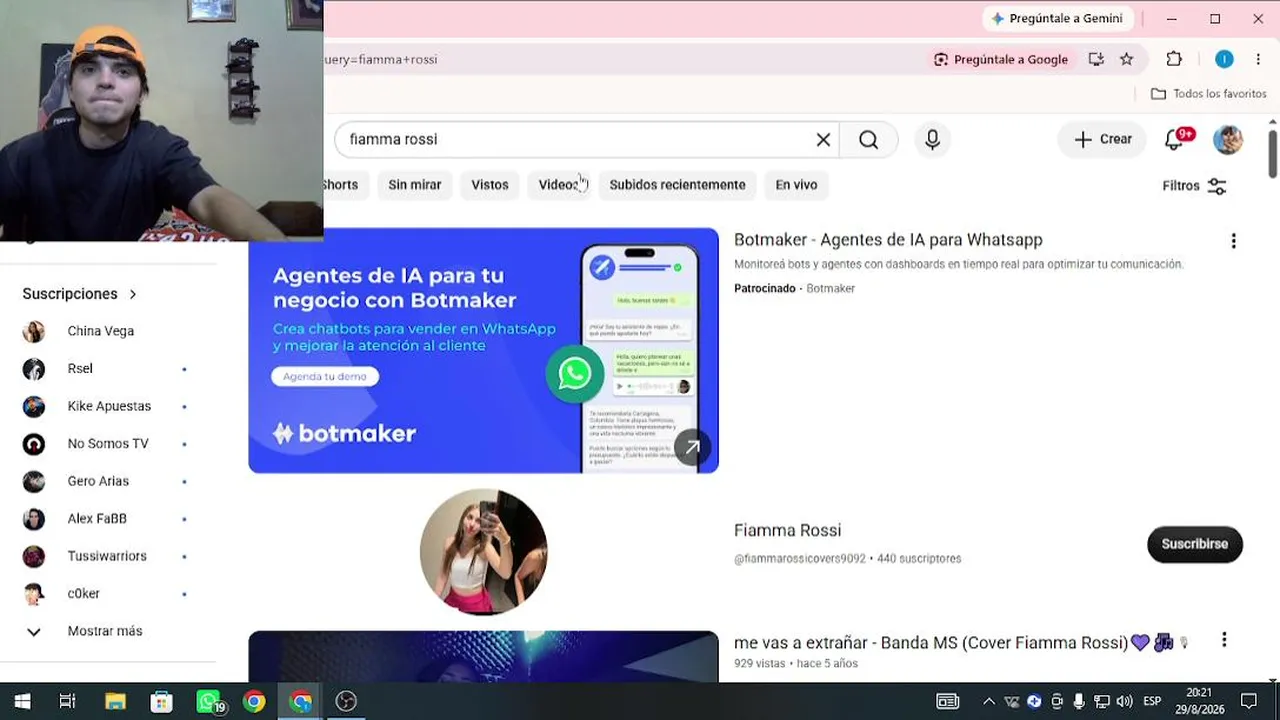Open Tussiwarriors subscription channel

click(x=108, y=556)
